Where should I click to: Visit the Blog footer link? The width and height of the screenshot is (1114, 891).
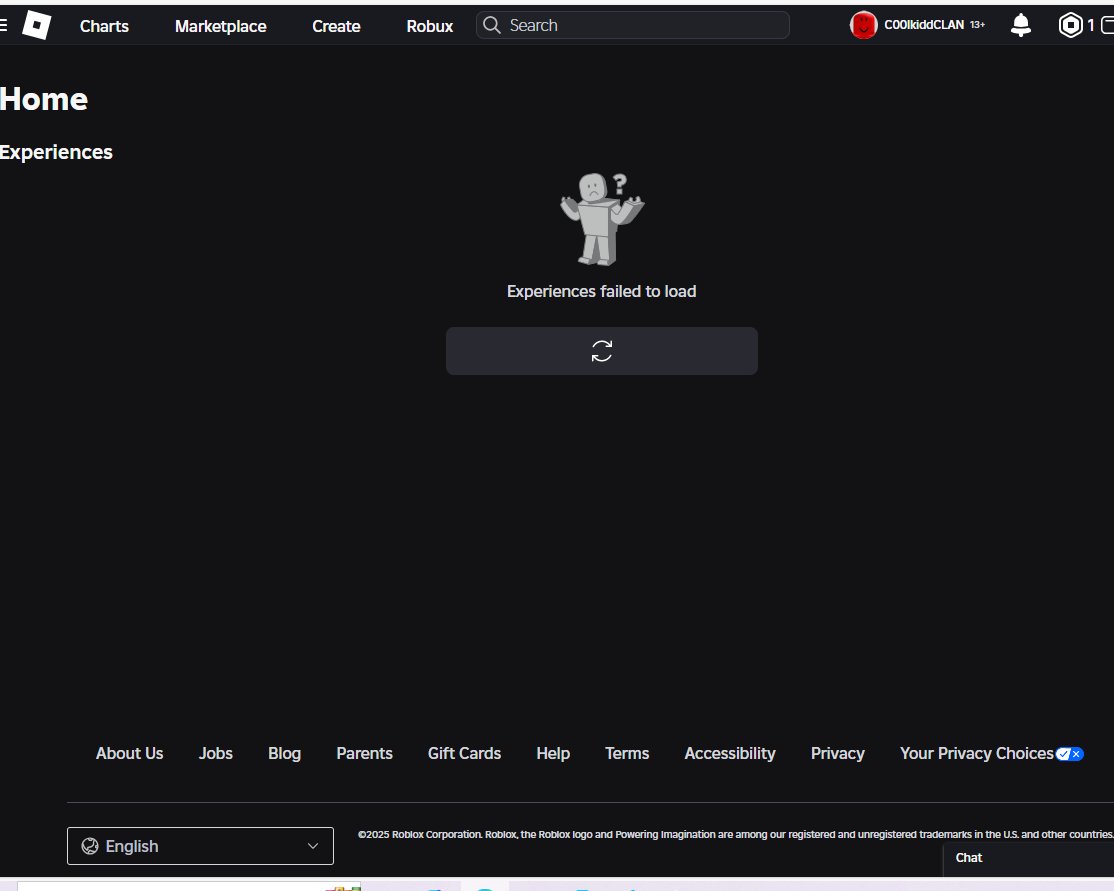pos(284,753)
